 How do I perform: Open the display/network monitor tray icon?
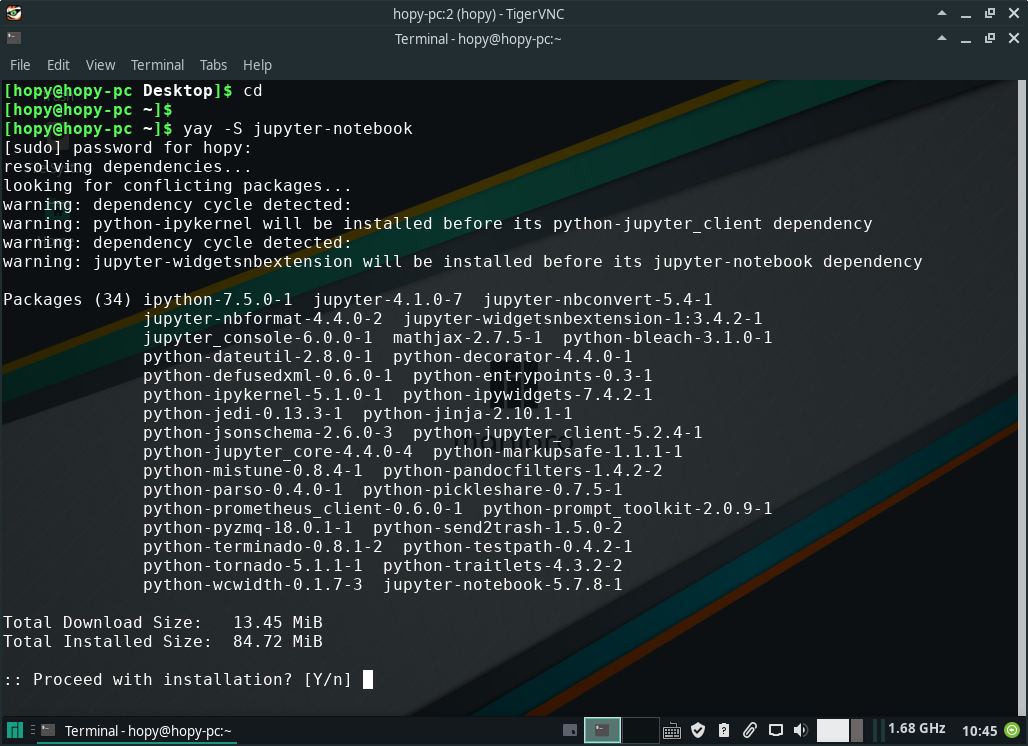pyautogui.click(x=776, y=730)
